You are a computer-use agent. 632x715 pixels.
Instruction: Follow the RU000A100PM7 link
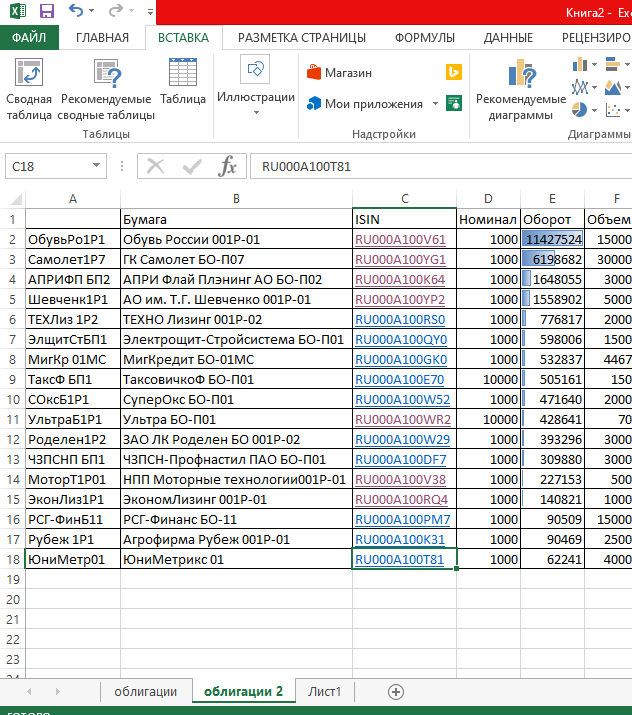pos(403,520)
